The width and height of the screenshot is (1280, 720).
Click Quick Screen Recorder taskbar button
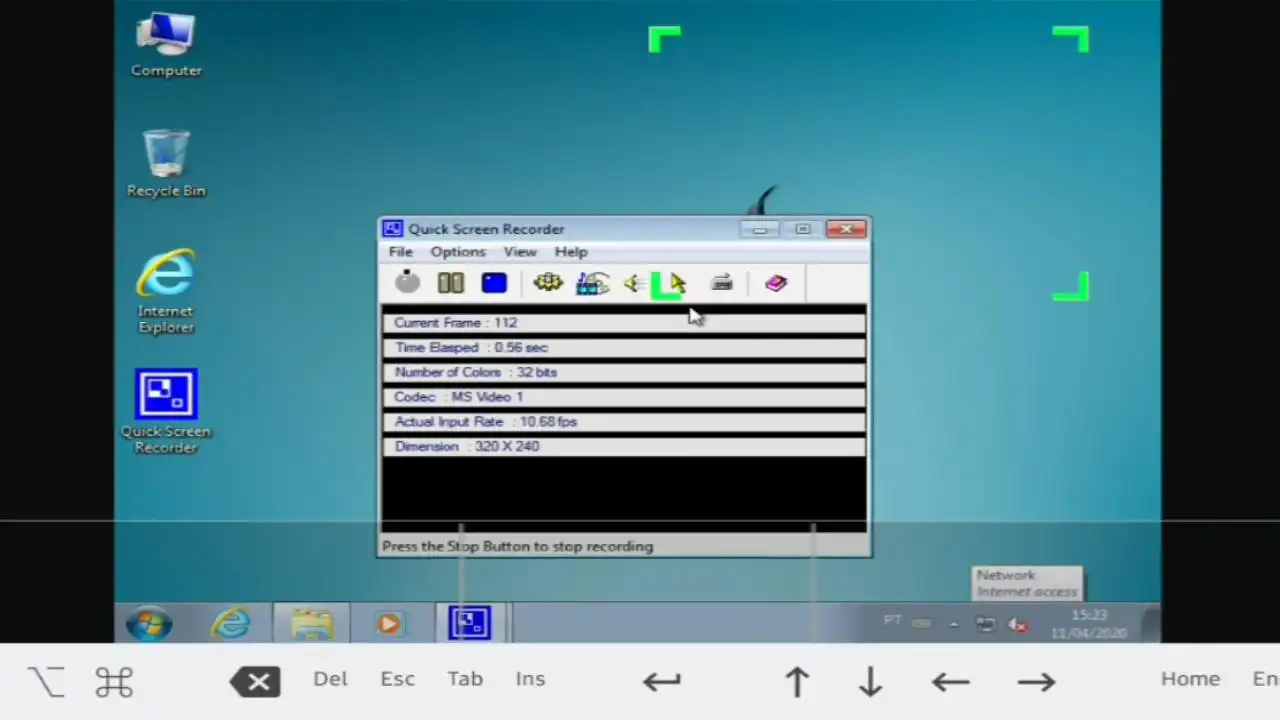click(469, 624)
